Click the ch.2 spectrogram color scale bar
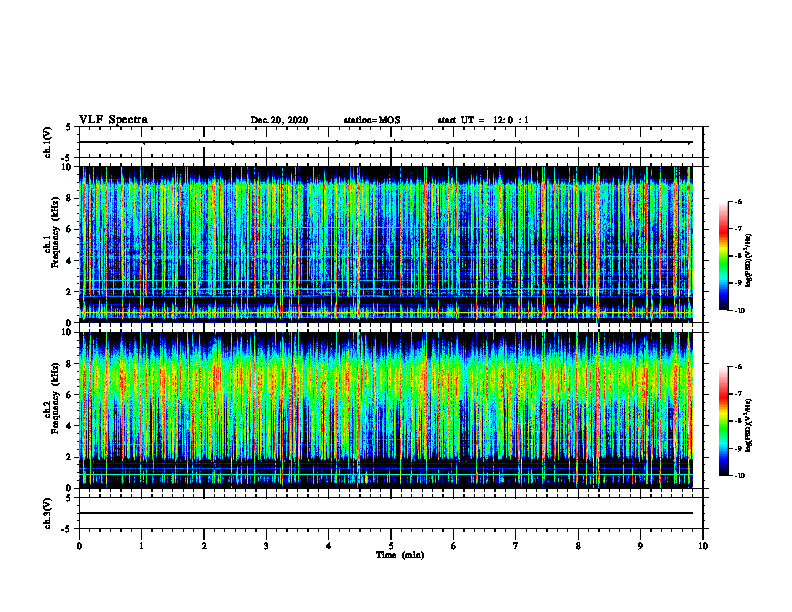 [723, 421]
